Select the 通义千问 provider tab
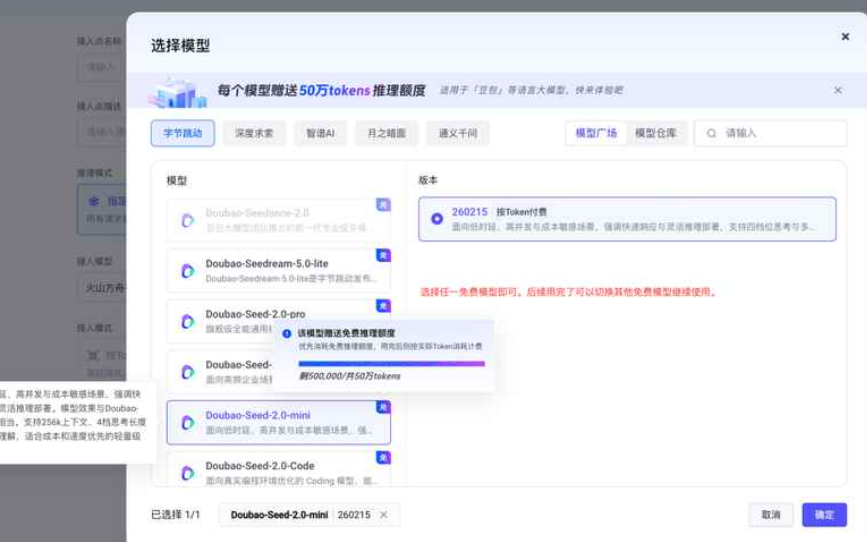The width and height of the screenshot is (867, 542). pos(458,133)
